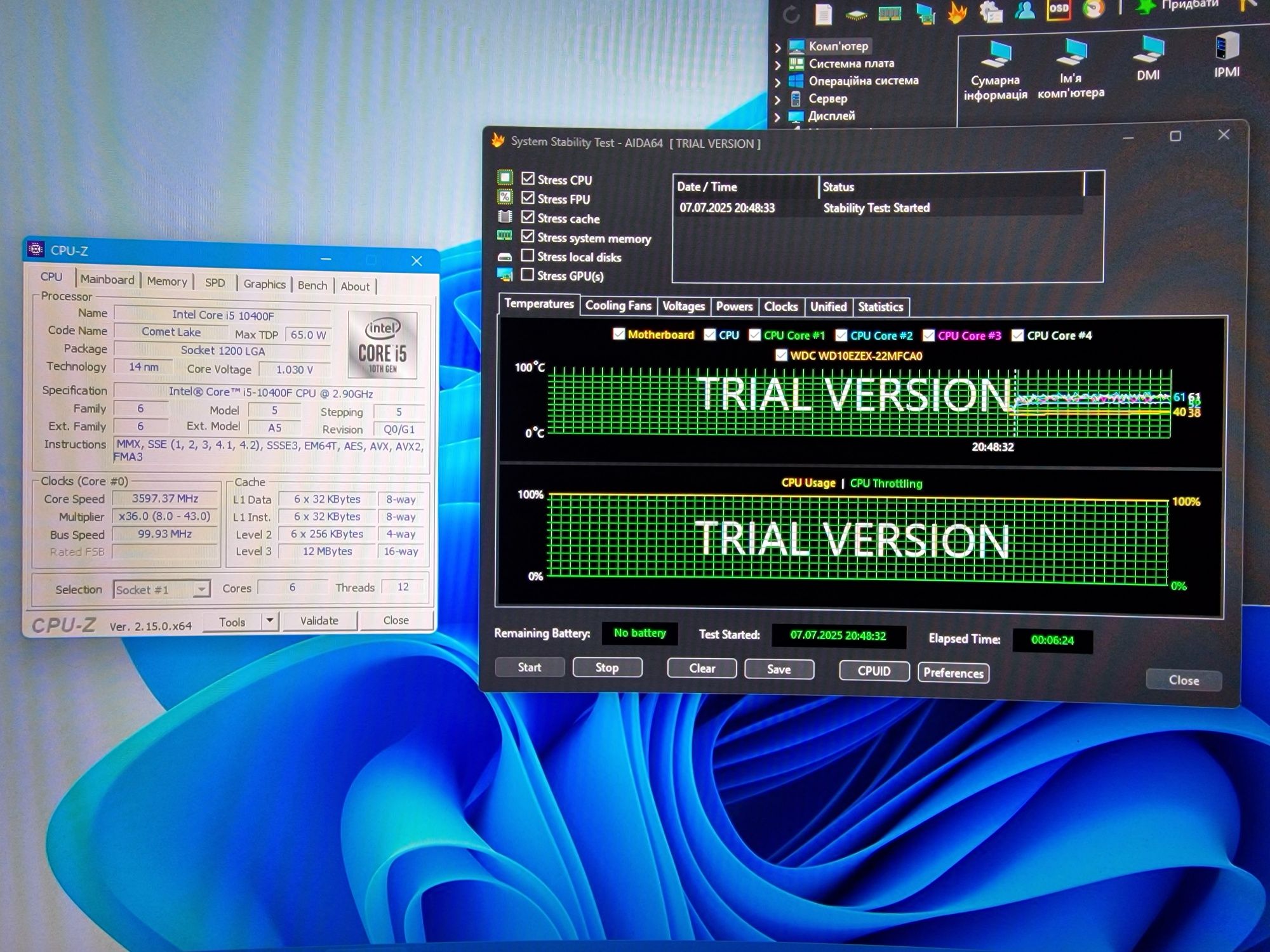Toggle the Stress CPU checkbox
The width and height of the screenshot is (1270, 952).
tap(528, 178)
